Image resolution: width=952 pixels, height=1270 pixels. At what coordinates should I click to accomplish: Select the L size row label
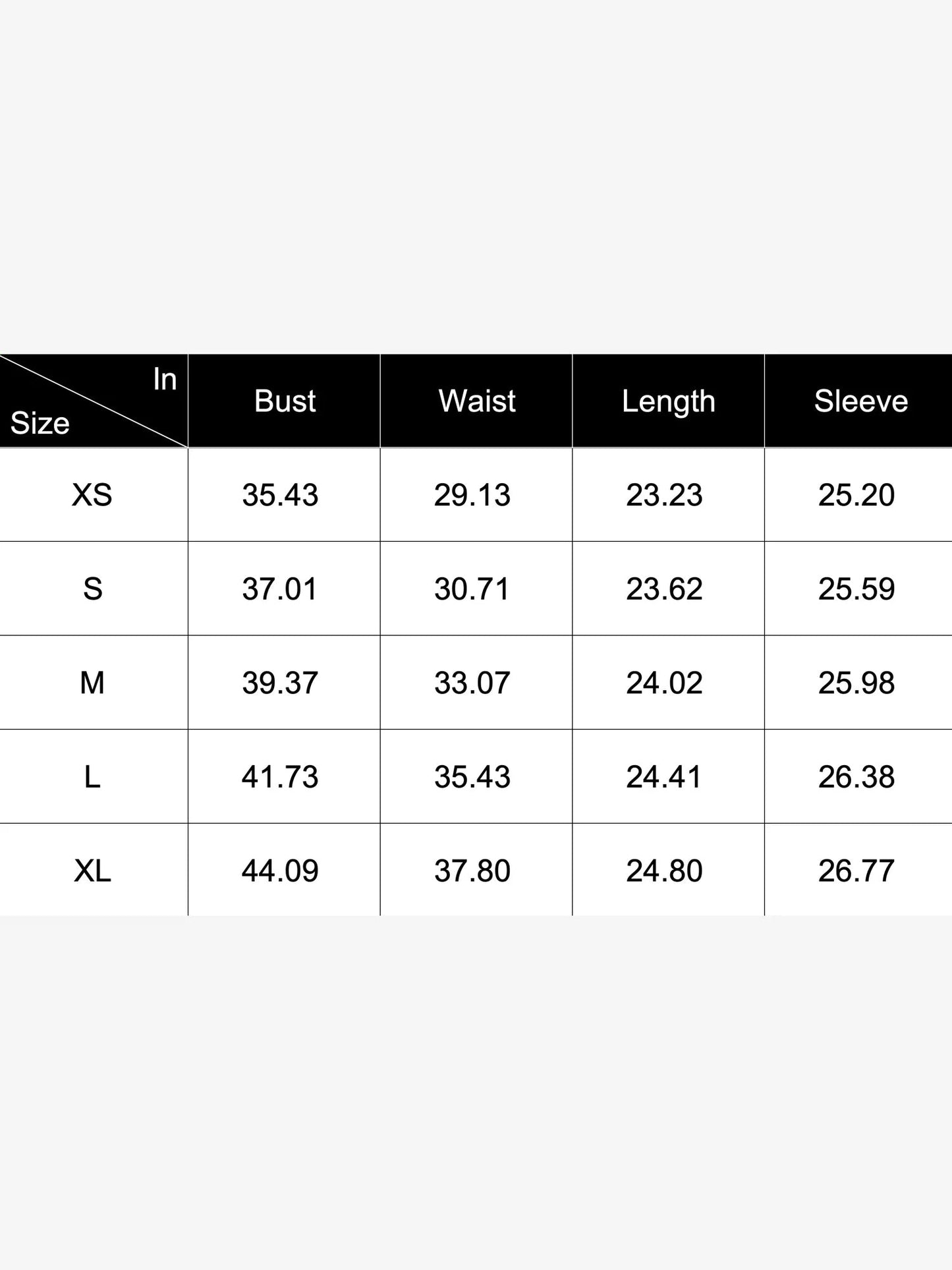pos(92,777)
